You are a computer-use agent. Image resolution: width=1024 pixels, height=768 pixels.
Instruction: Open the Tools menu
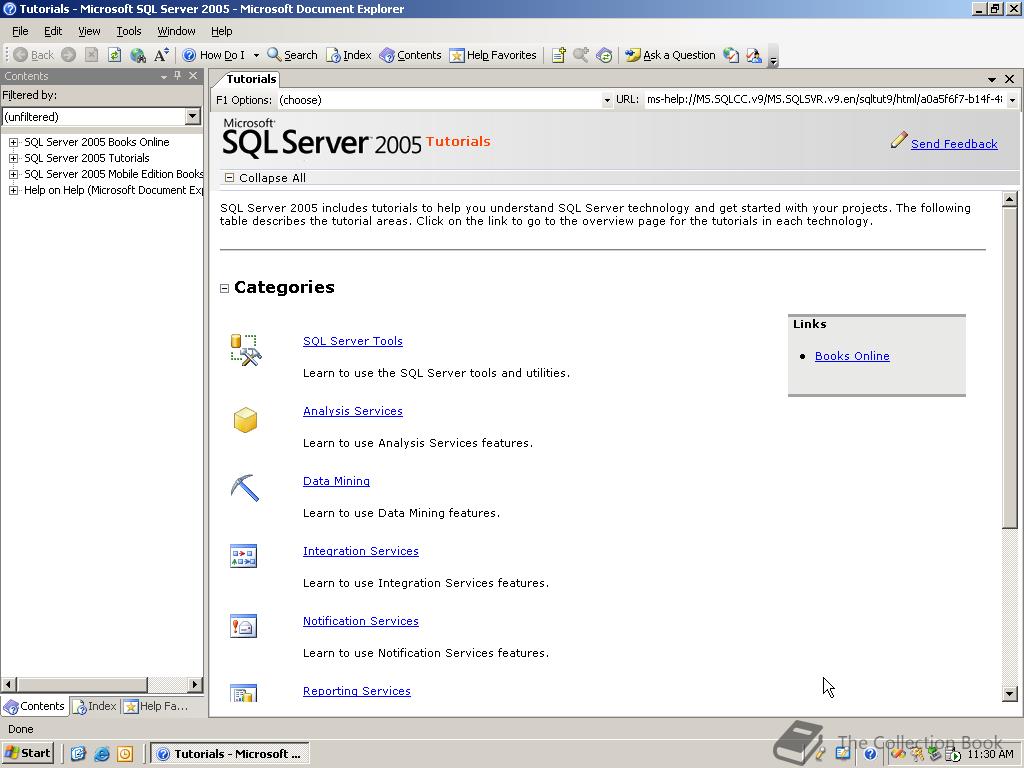click(x=129, y=31)
